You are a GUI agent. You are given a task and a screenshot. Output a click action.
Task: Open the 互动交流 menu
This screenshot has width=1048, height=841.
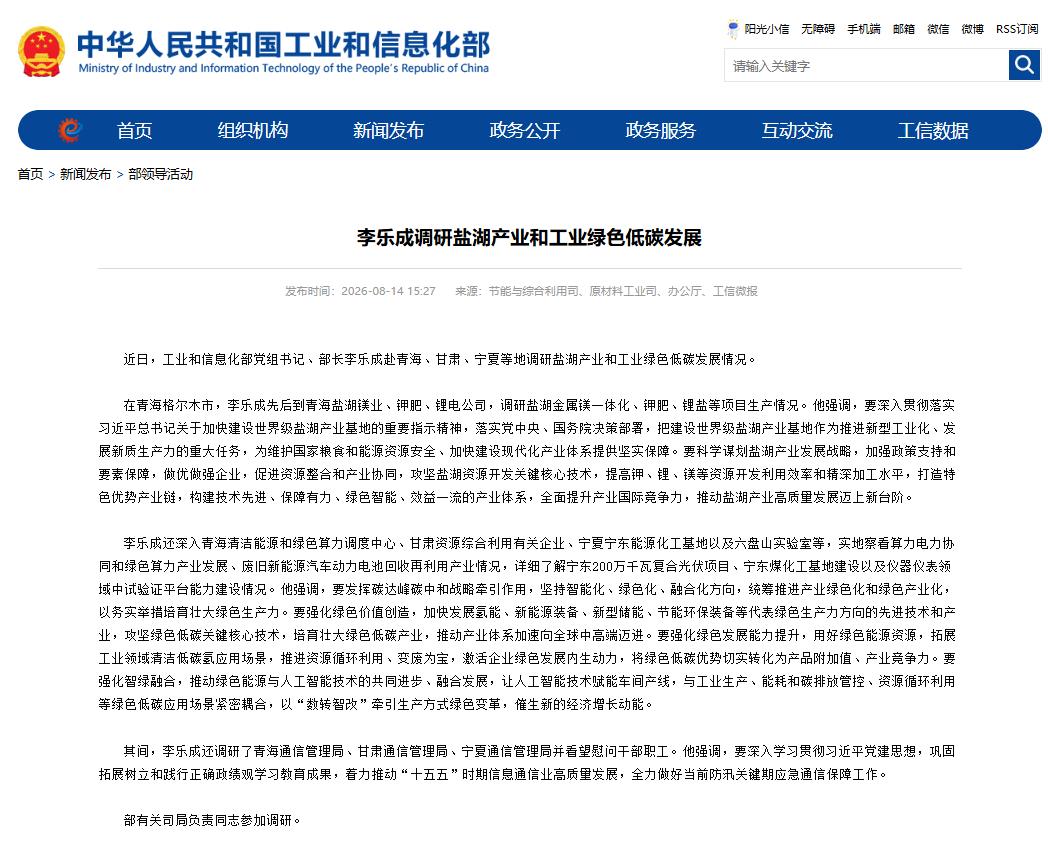tap(797, 130)
